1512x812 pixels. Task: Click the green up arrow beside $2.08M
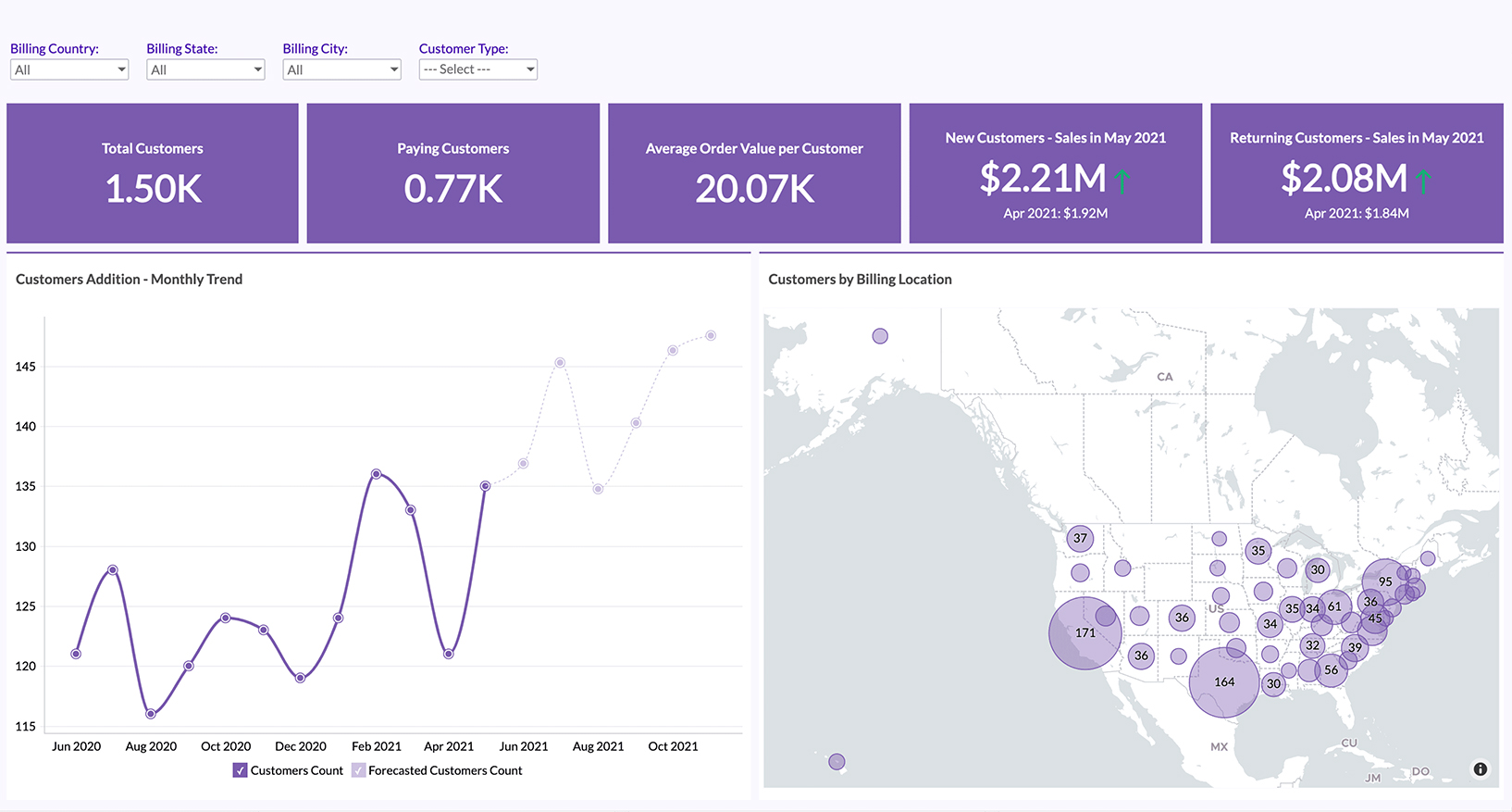coord(1423,181)
